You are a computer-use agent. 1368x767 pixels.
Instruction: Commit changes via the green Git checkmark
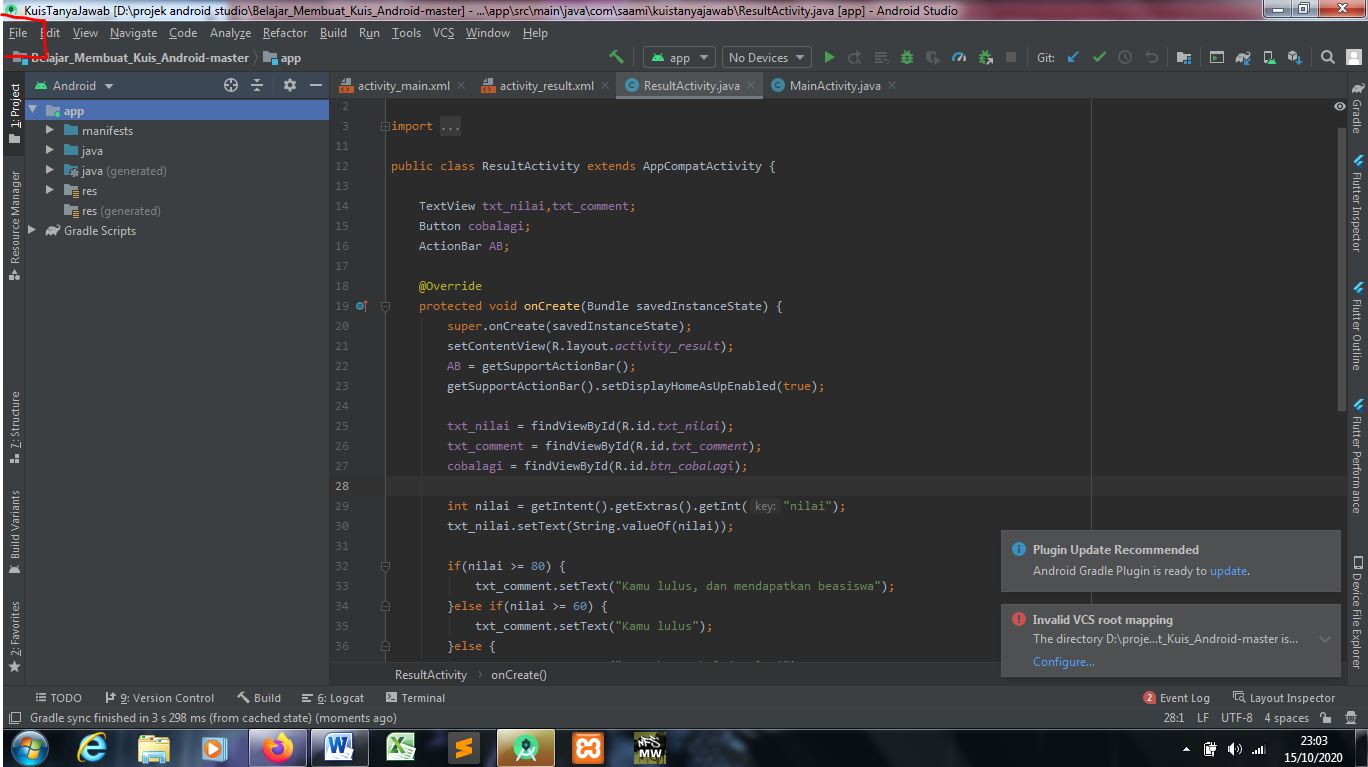(x=1098, y=57)
